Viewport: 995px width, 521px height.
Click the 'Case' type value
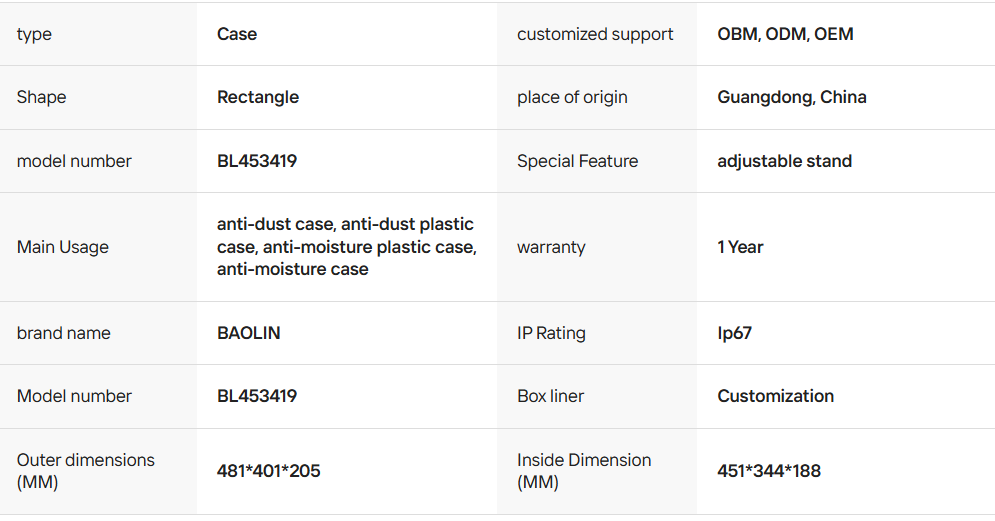[x=237, y=34]
